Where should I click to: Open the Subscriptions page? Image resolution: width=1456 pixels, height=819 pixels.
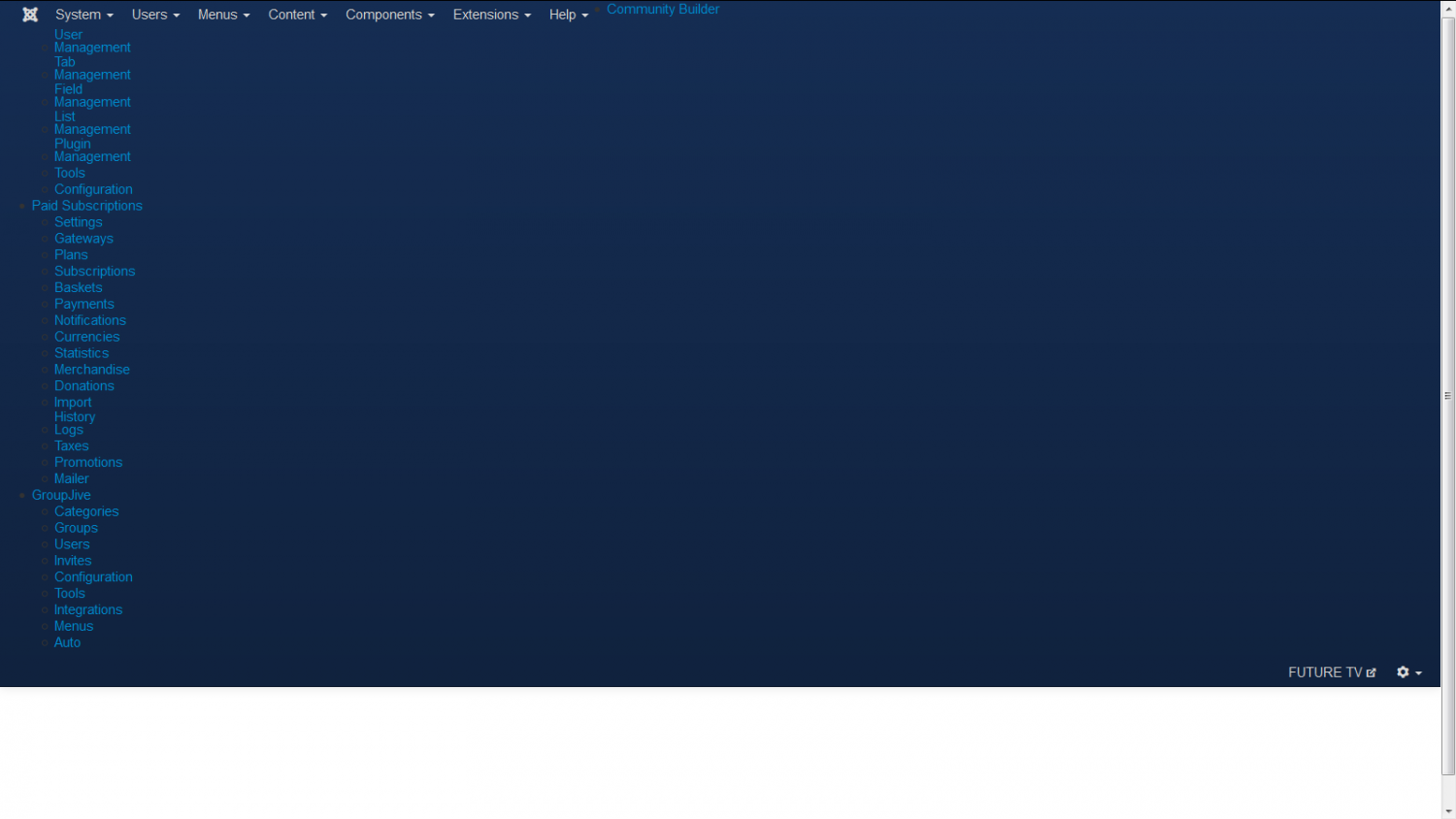coord(95,272)
